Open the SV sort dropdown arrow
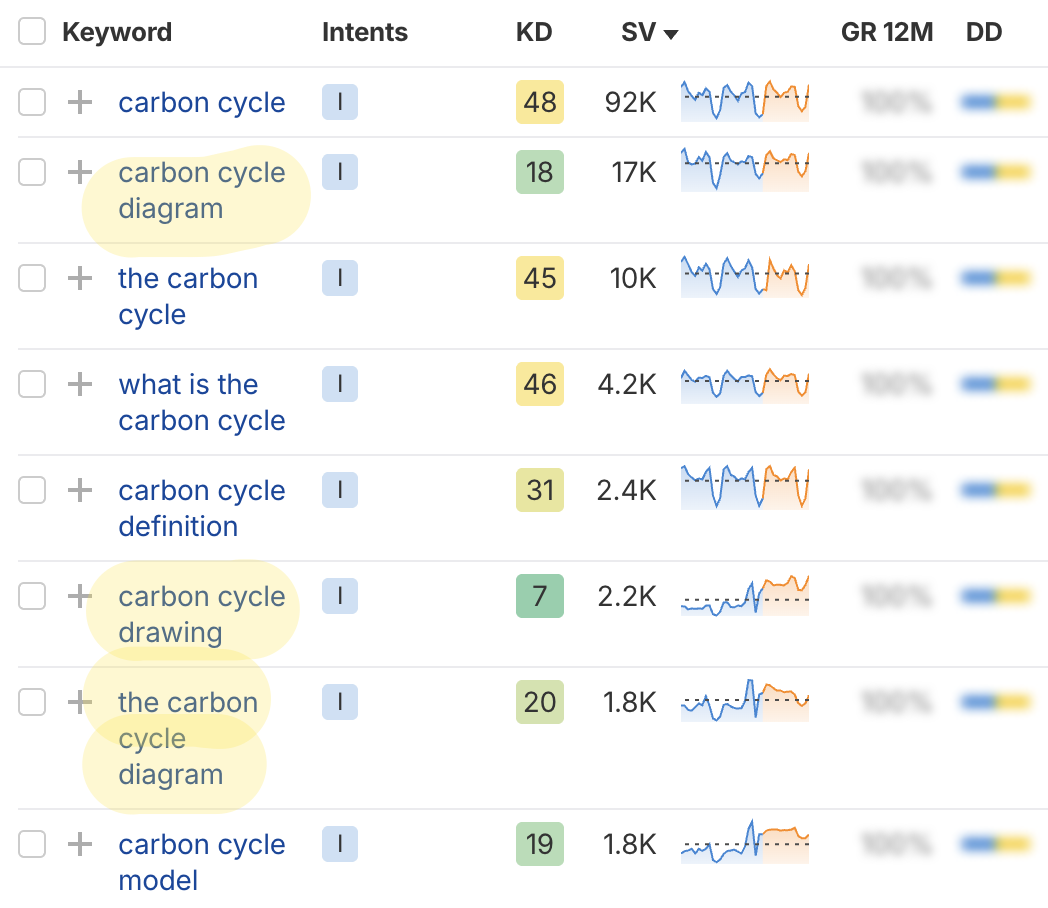The width and height of the screenshot is (1048, 908). coord(670,34)
